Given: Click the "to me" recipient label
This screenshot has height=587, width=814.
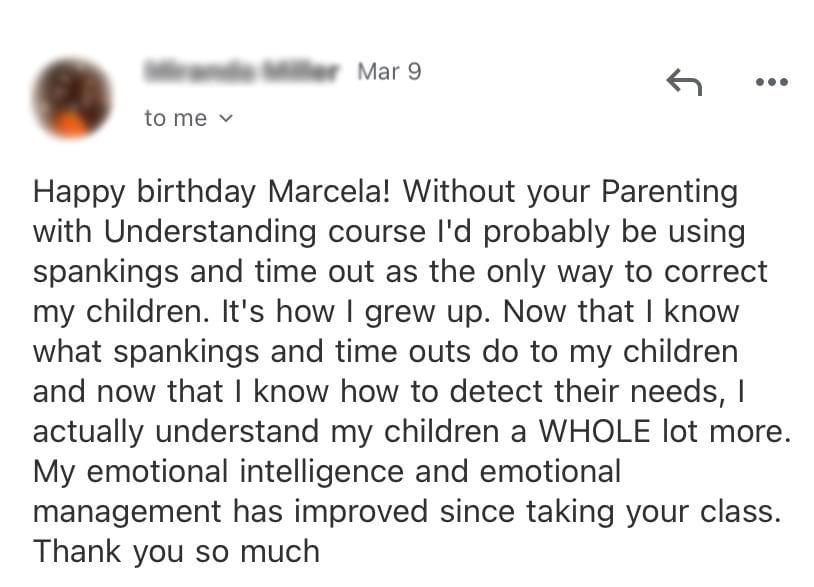Looking at the screenshot, I should (x=175, y=118).
